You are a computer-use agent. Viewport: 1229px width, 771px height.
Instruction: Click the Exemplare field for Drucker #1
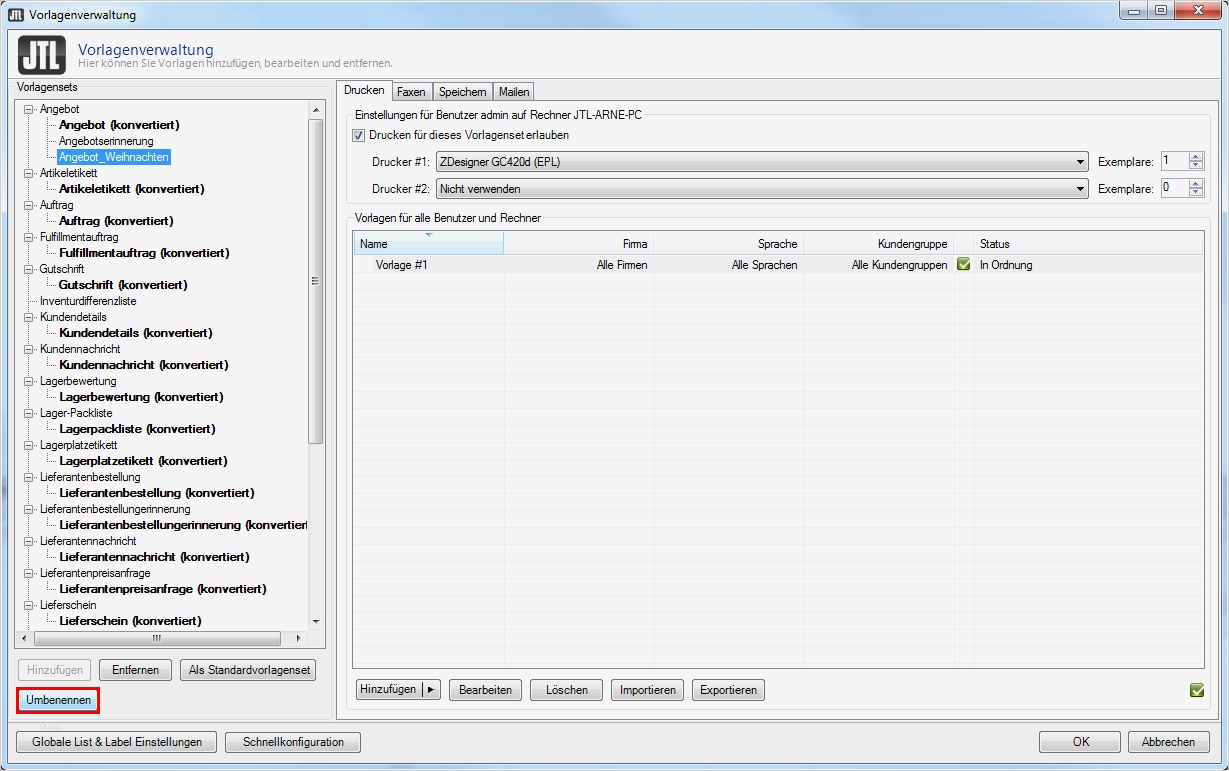point(1175,162)
